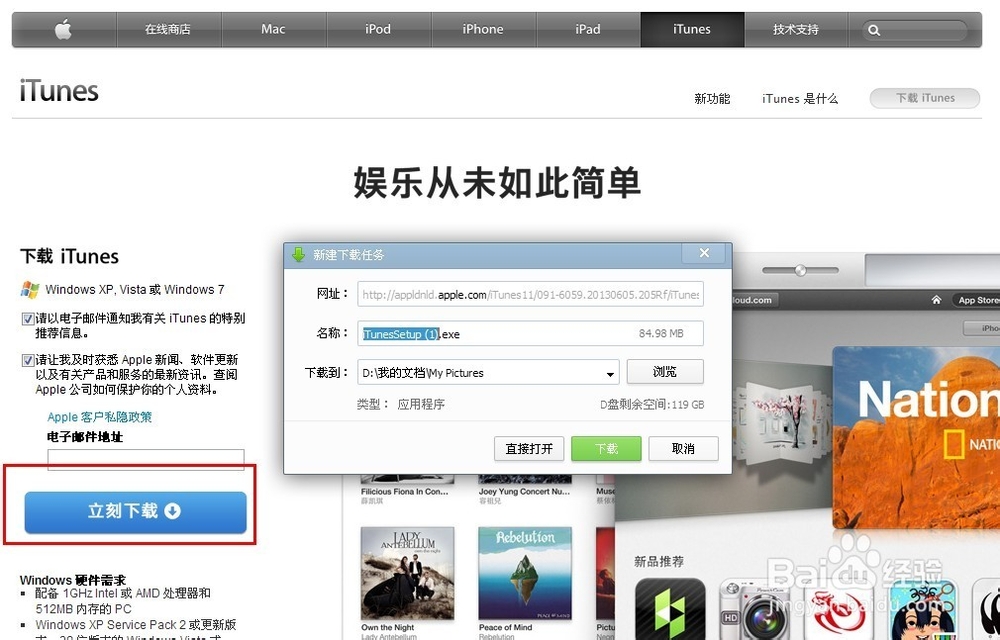The image size is (1000, 640).
Task: Open the 新功能 link
Action: point(712,99)
